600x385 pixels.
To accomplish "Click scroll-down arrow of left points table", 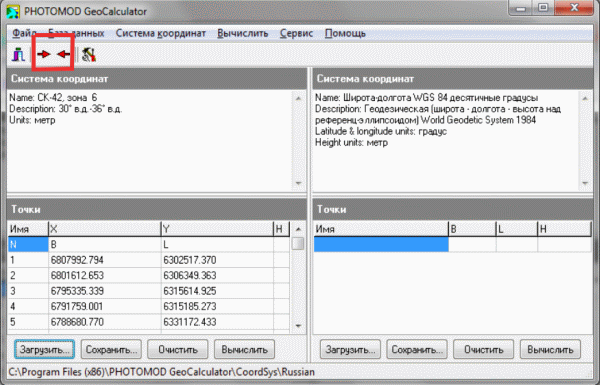I will (298, 326).
